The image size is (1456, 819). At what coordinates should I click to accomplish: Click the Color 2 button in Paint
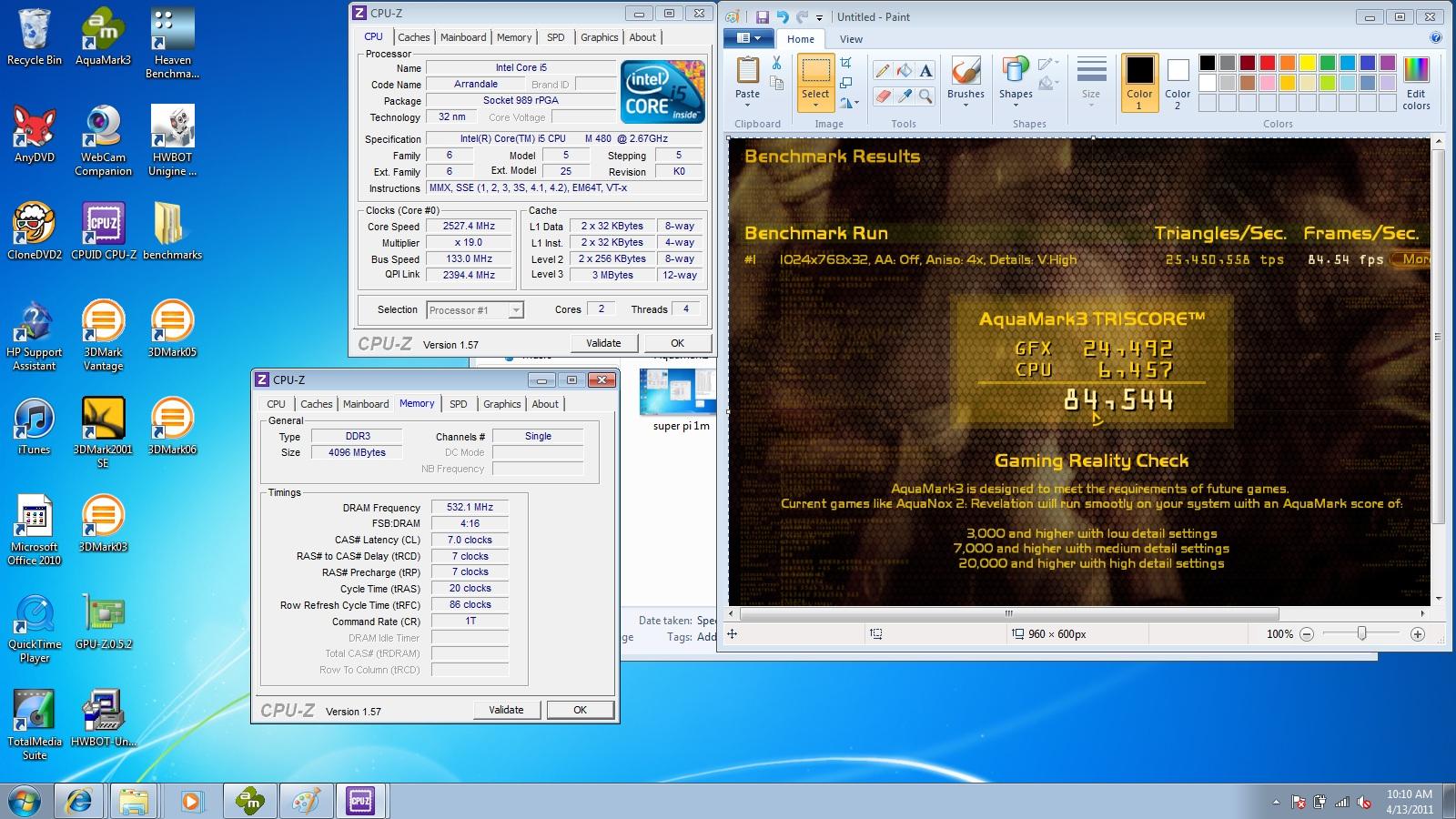1178,83
